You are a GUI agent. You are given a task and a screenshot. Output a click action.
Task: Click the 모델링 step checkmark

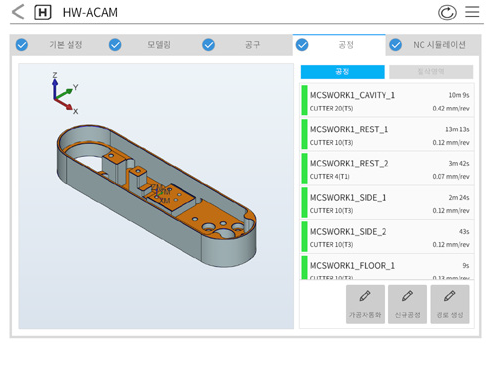click(115, 45)
